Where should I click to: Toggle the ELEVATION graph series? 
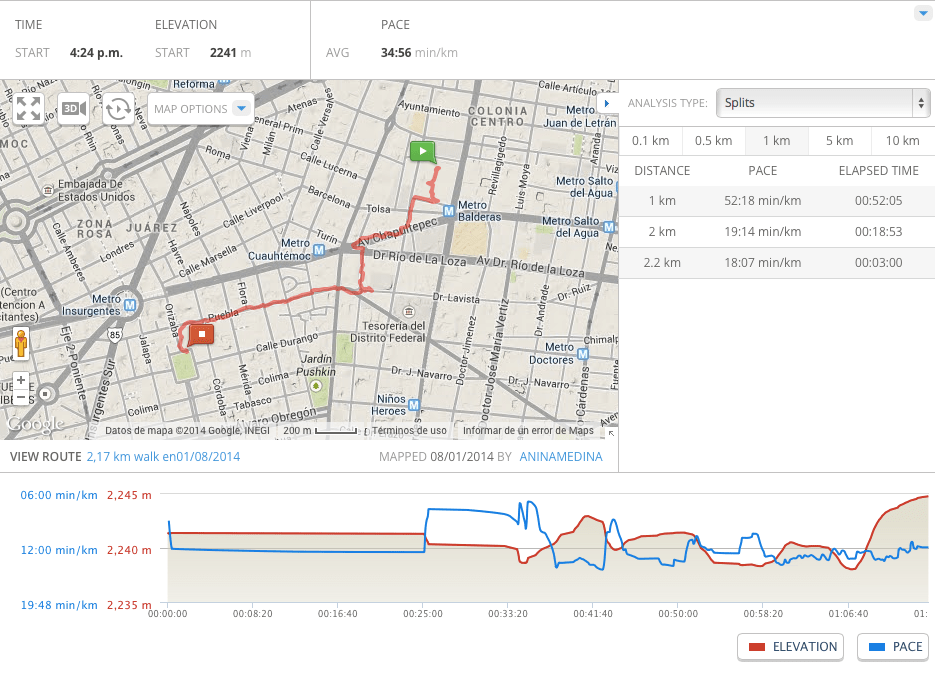pos(791,647)
